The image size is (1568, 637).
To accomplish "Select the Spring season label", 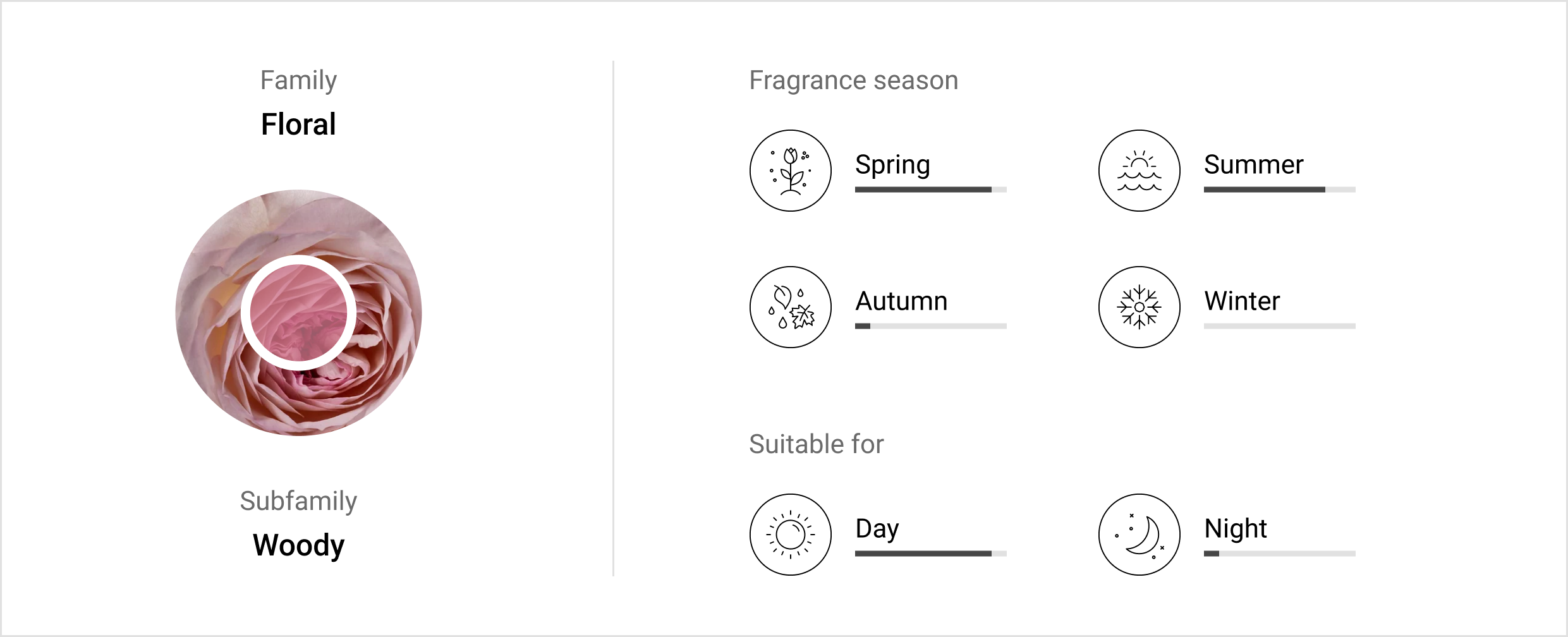I will tap(892, 166).
